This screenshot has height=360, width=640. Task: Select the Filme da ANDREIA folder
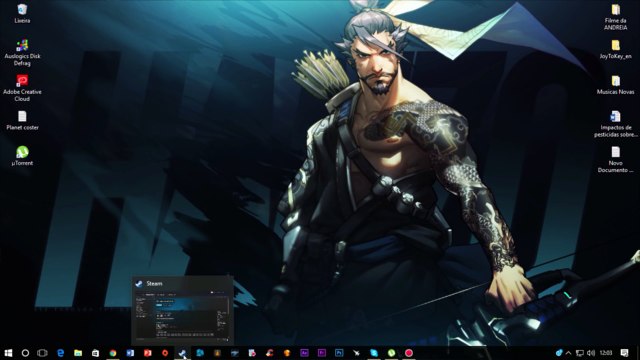point(616,17)
